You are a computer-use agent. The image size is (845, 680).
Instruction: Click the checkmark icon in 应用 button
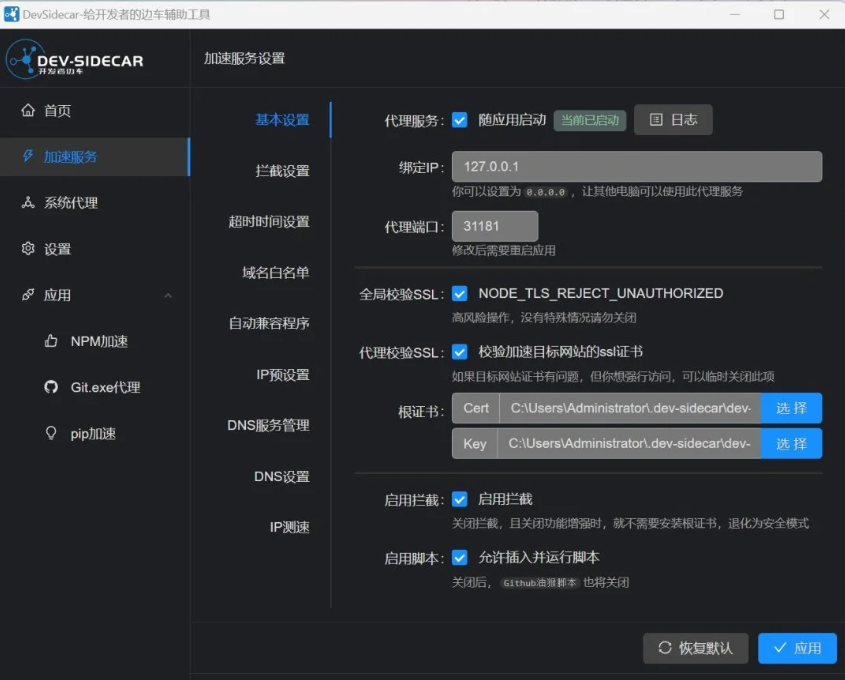[x=780, y=648]
